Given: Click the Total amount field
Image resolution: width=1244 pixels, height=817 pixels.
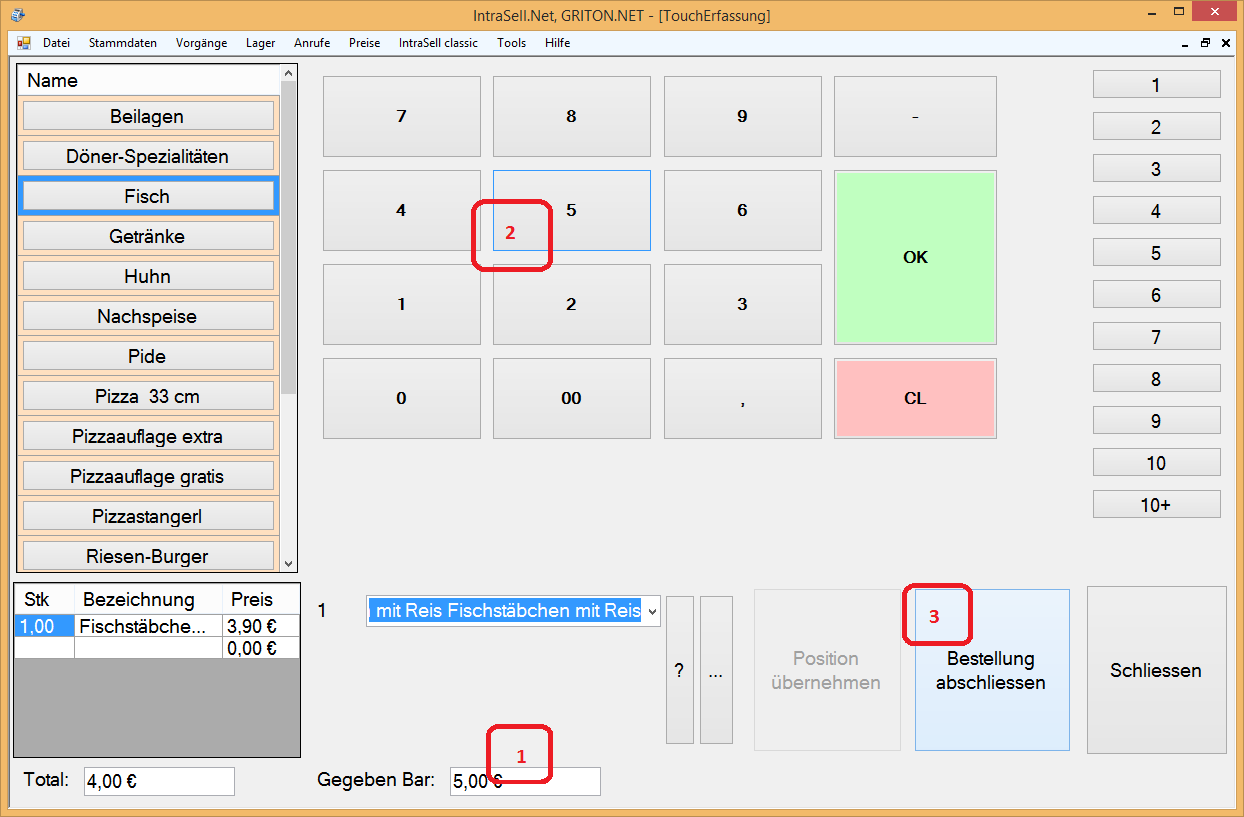Looking at the screenshot, I should [158, 781].
